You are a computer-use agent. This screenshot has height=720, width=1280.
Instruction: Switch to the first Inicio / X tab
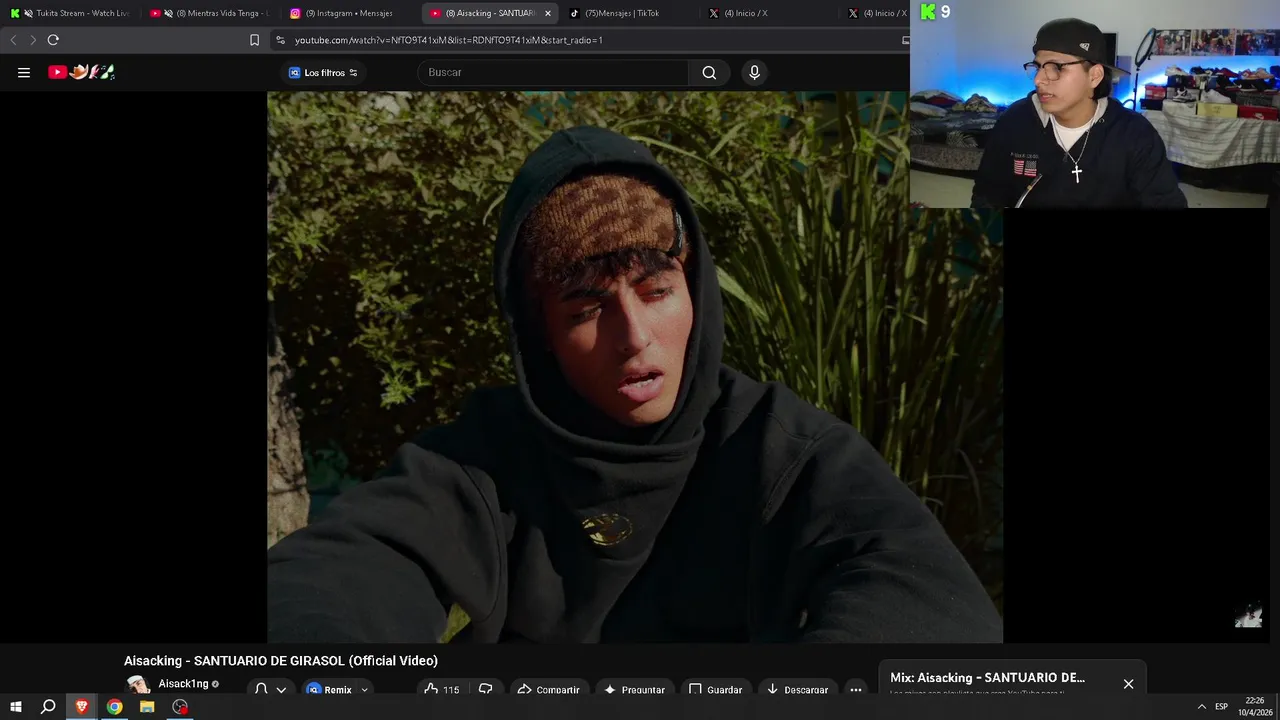coord(767,13)
